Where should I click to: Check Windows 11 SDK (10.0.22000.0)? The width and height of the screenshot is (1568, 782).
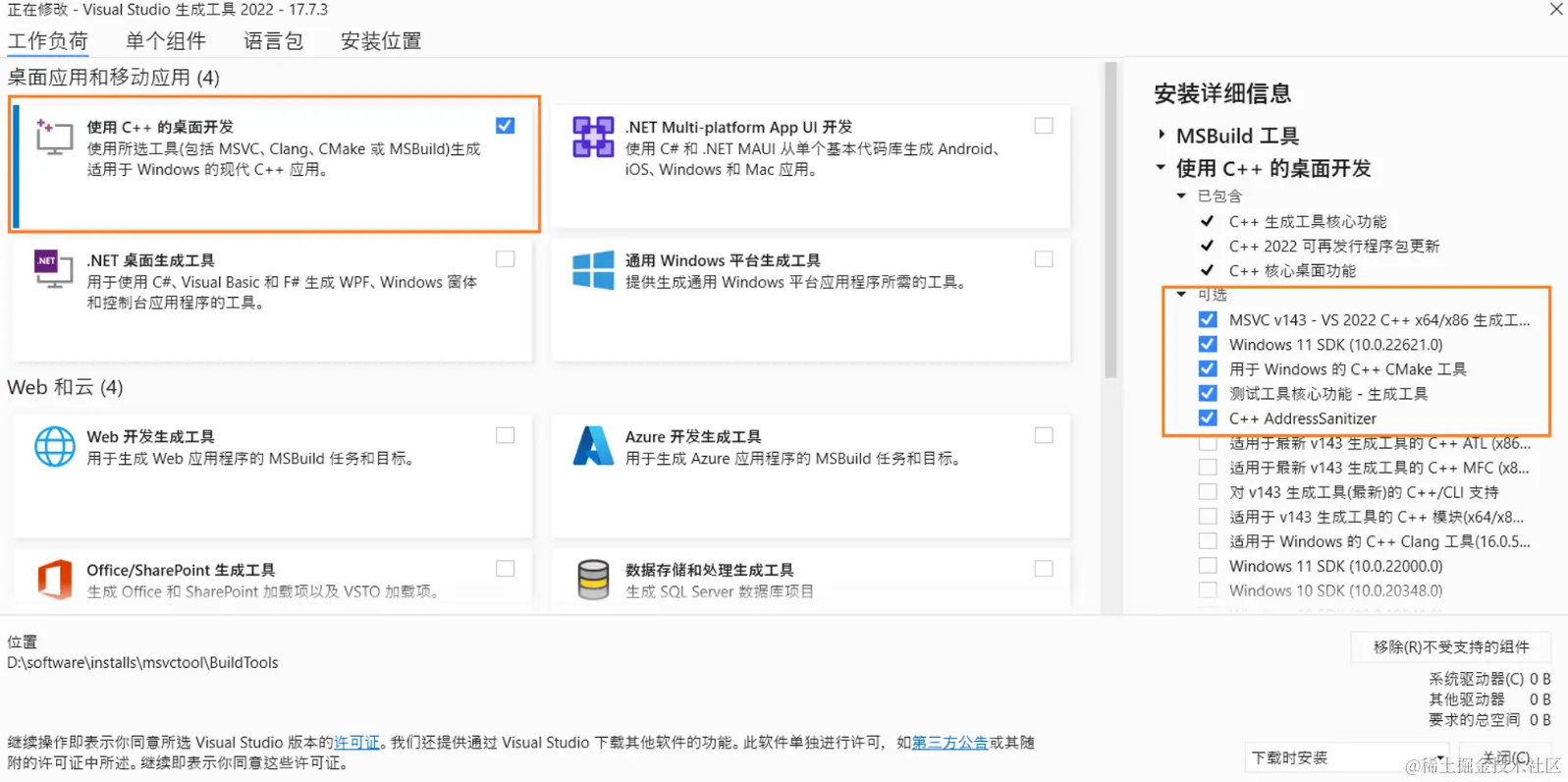(x=1208, y=566)
